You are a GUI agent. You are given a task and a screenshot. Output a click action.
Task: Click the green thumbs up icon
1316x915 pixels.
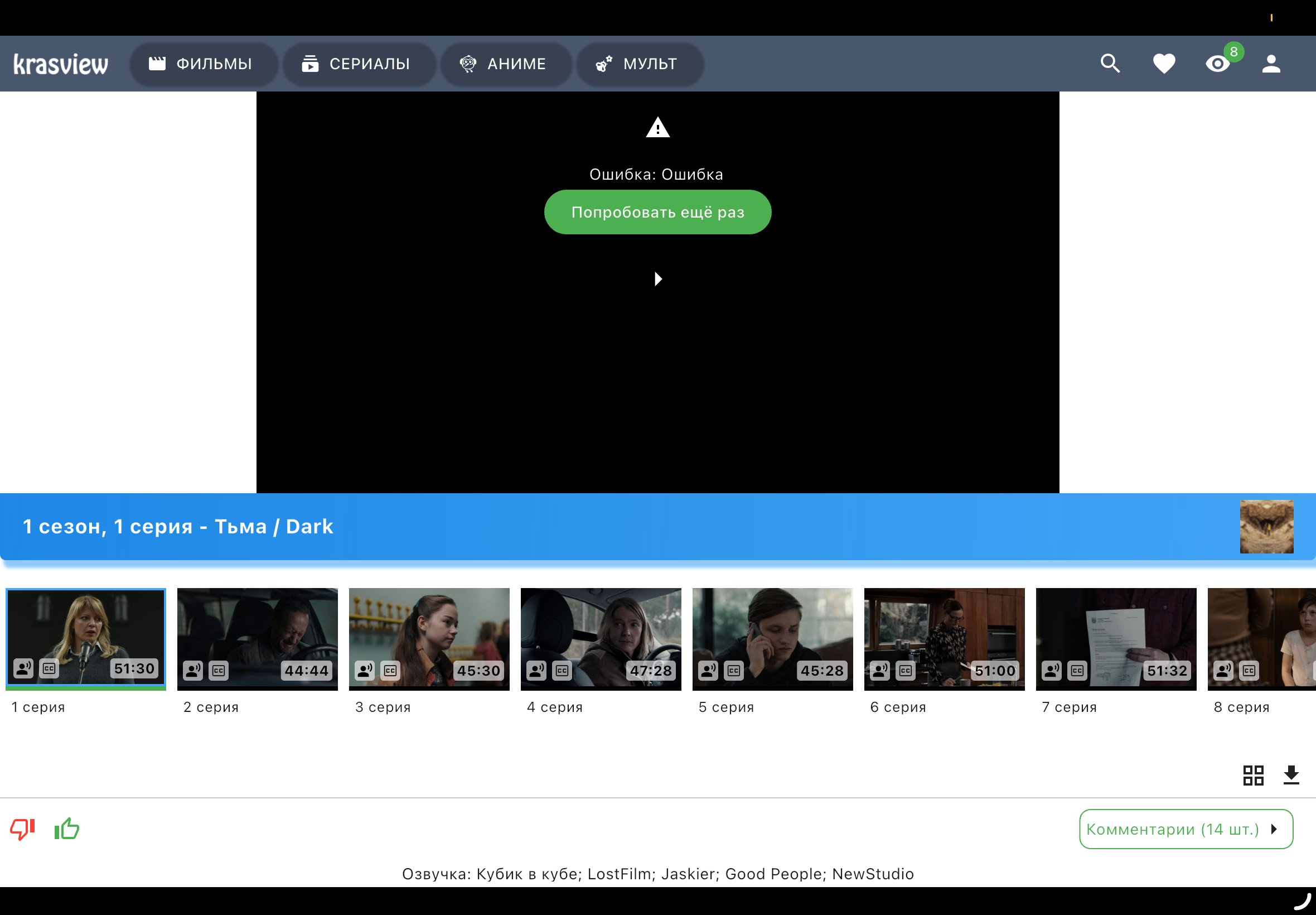[67, 829]
